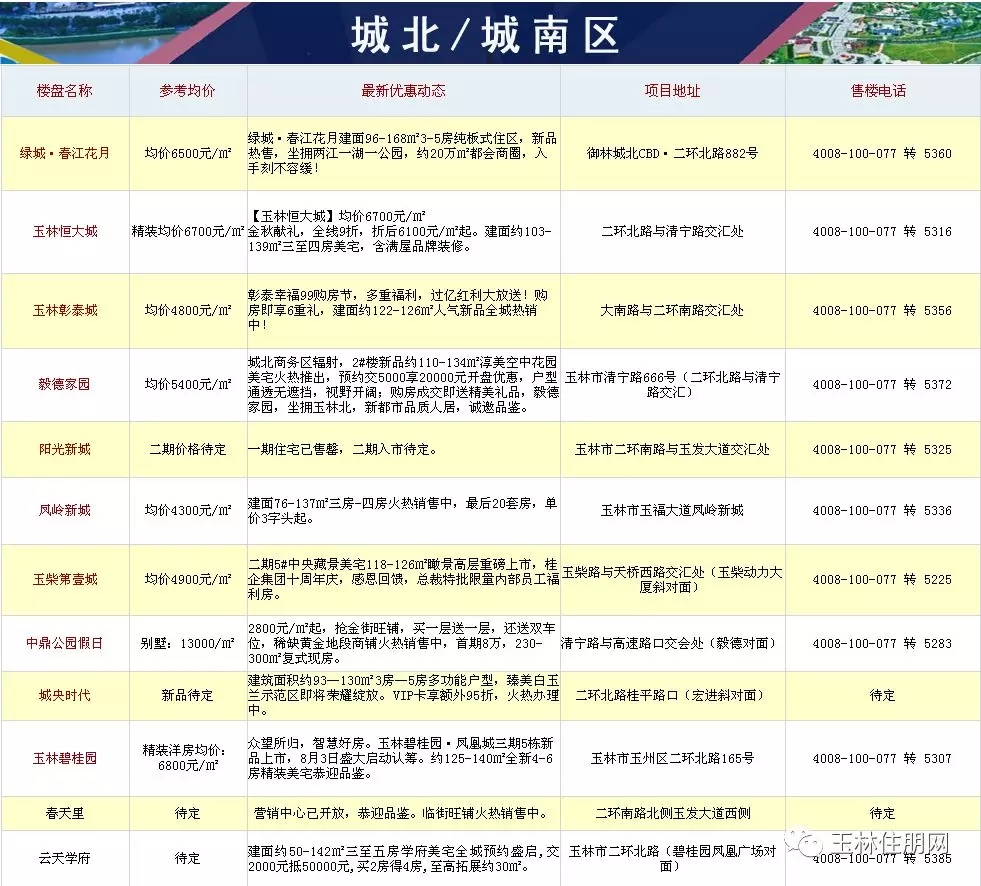Select the 玉林彰泰城 property name
This screenshot has width=981, height=886.
64,310
